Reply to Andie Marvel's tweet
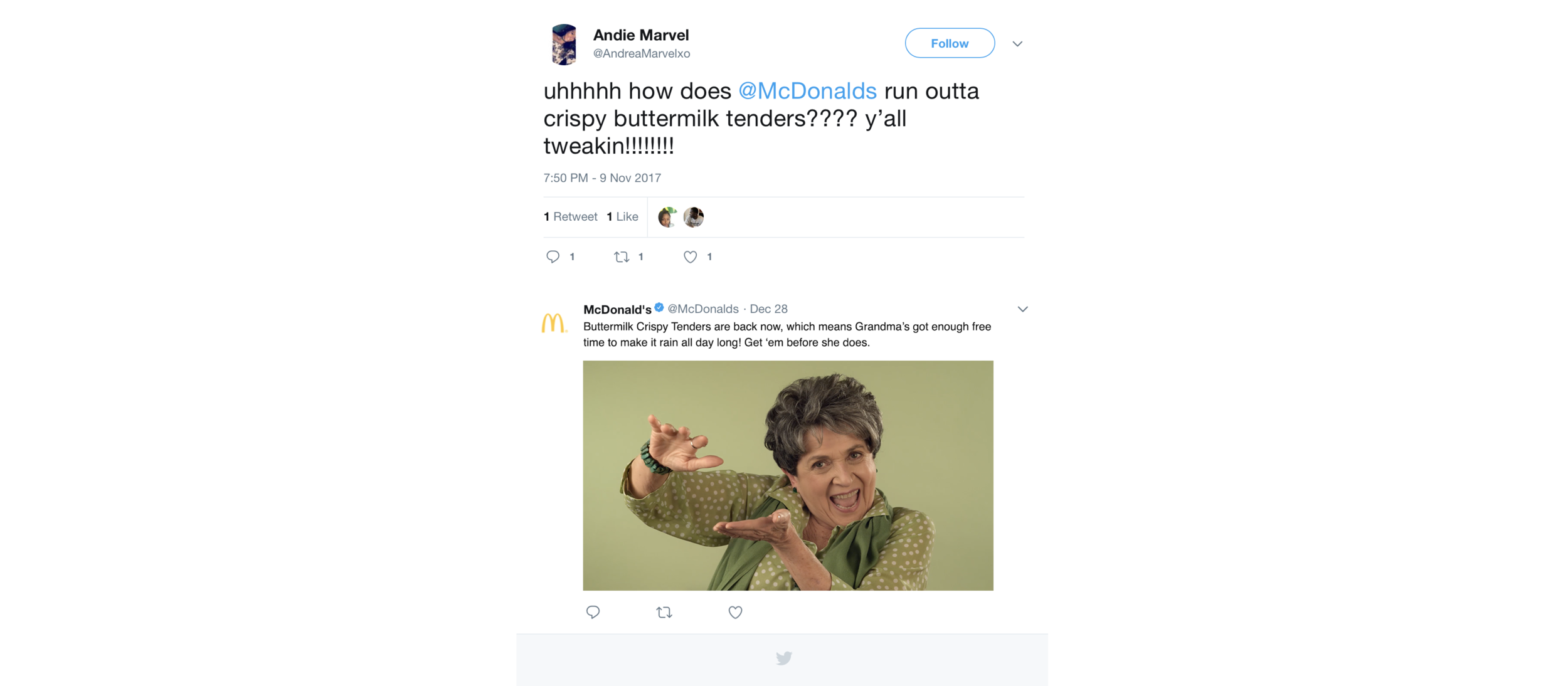Viewport: 1568px width, 686px height. tap(553, 256)
